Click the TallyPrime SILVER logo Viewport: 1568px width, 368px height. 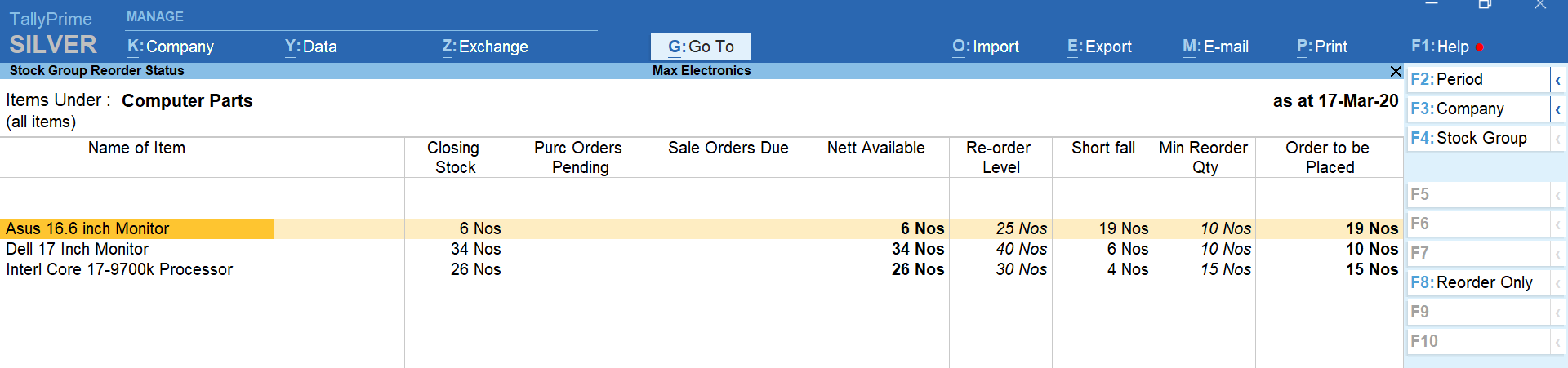tap(52, 33)
